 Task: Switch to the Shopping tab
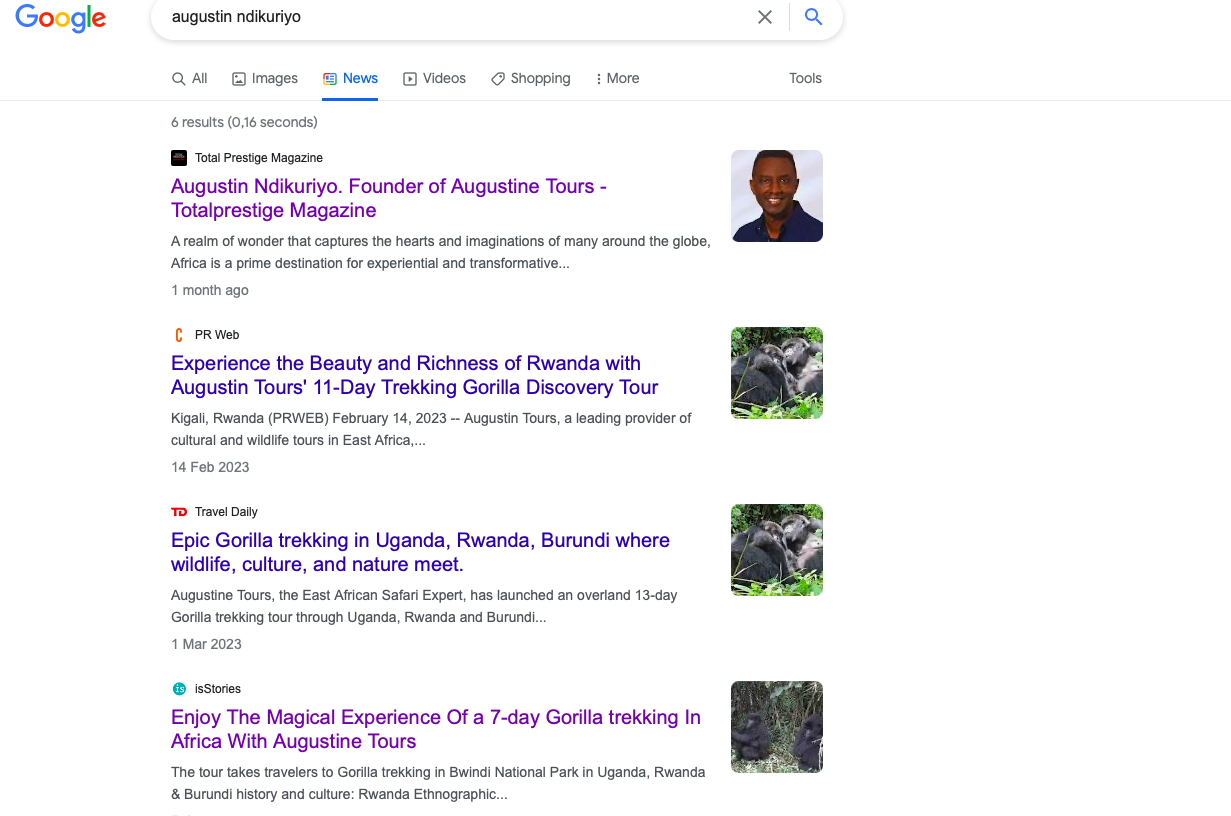pos(530,78)
